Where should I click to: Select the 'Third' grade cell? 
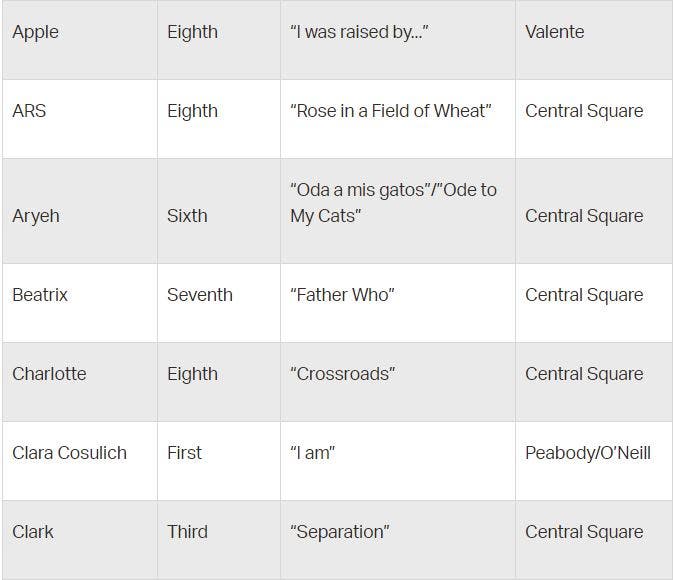click(187, 532)
